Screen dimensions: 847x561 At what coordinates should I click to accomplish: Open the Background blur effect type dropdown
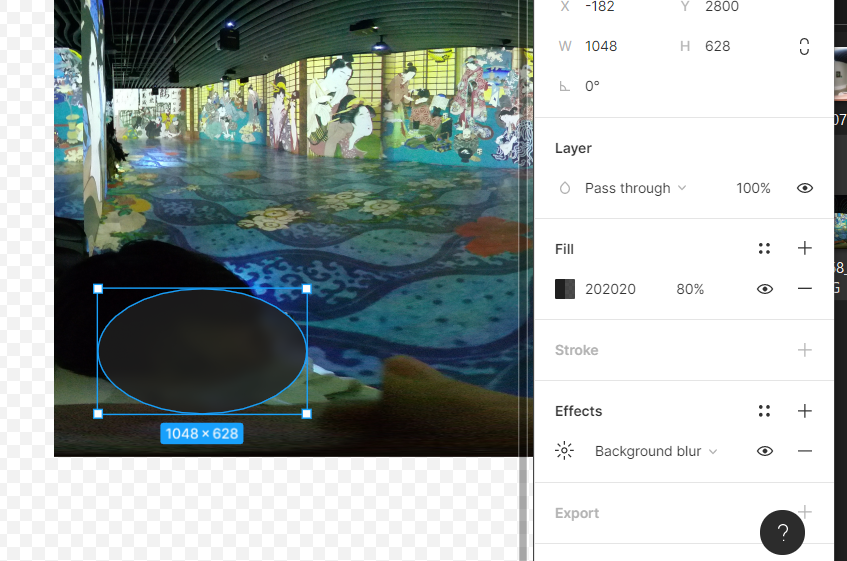click(x=656, y=451)
